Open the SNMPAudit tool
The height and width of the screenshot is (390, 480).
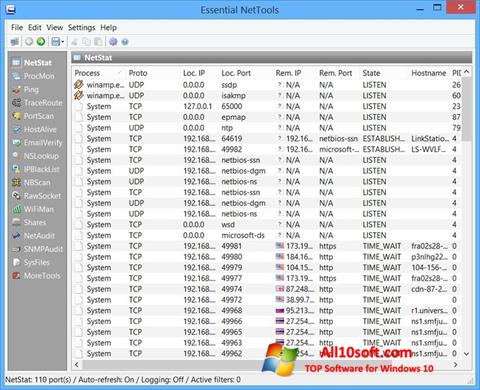click(x=37, y=249)
